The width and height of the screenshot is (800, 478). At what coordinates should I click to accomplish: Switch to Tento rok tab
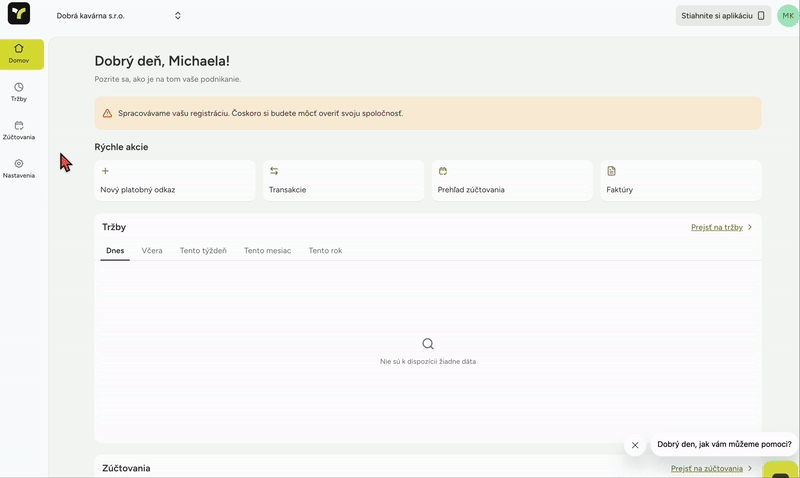point(325,251)
